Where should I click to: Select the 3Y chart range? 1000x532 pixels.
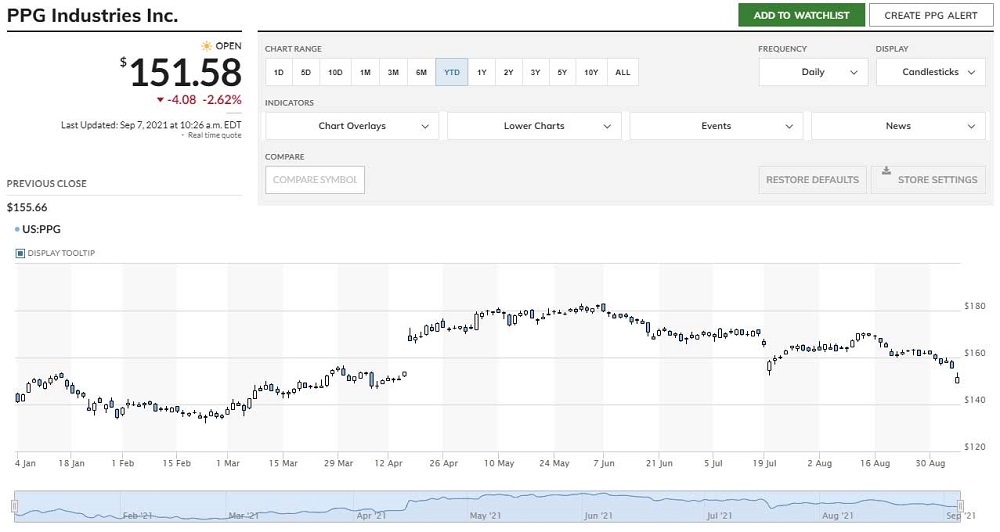tap(535, 72)
